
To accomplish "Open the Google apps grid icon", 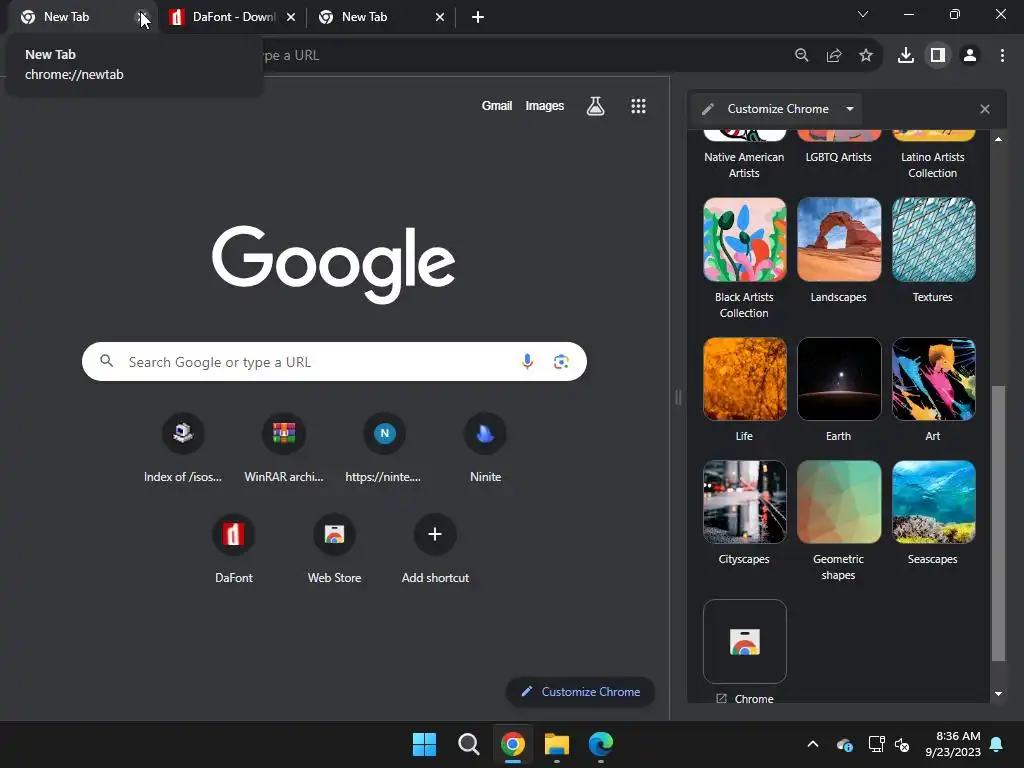I will (x=638, y=106).
